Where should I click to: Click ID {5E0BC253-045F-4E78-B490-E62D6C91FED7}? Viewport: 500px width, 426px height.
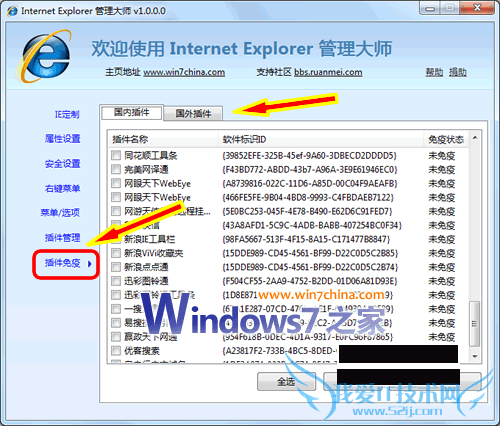click(307, 211)
